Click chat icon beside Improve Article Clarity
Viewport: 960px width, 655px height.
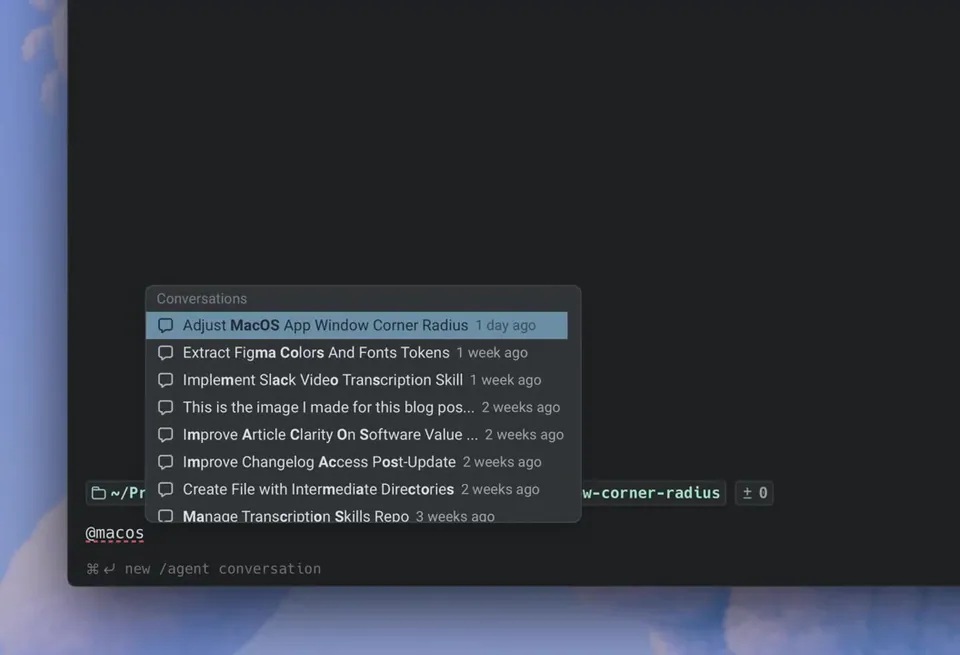(x=165, y=435)
